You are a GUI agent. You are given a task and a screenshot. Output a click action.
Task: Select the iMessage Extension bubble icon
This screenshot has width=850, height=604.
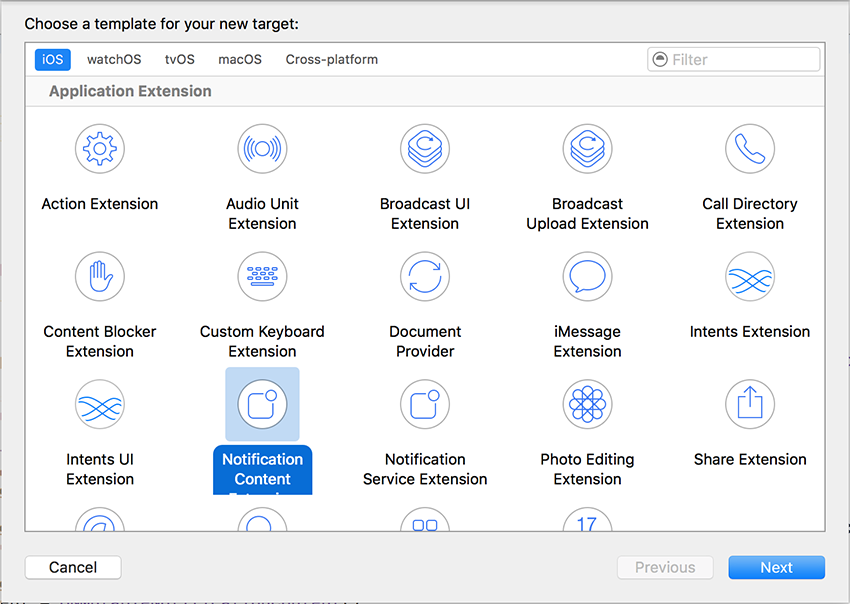588,277
